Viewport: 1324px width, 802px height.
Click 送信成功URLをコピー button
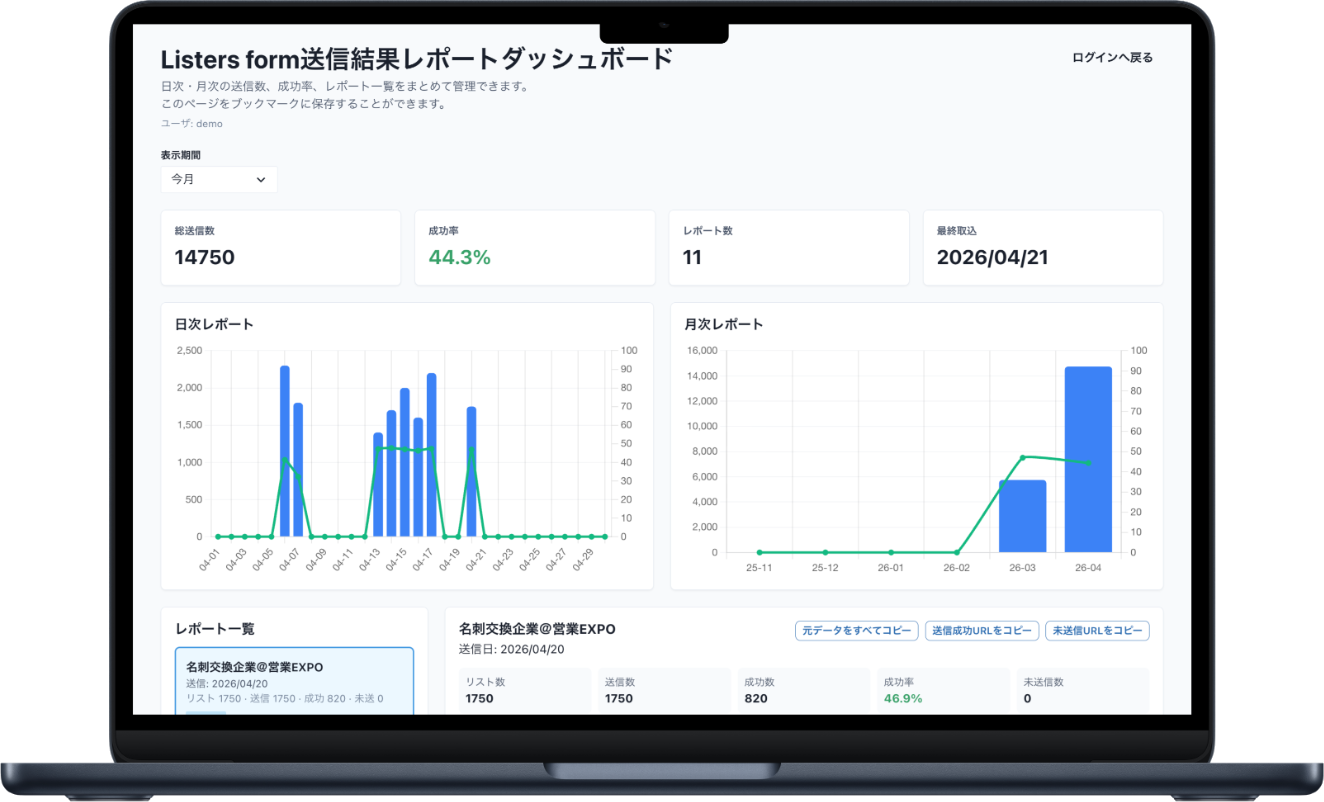[982, 631]
